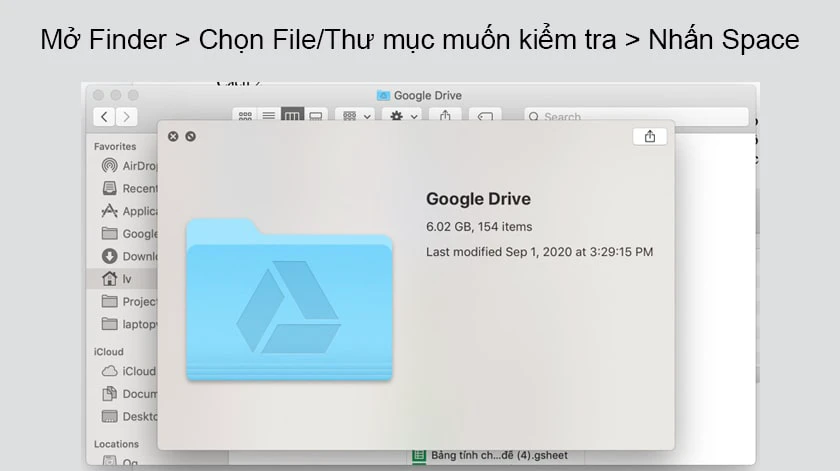This screenshot has height=471, width=840.
Task: Click the Edit Tags toolbar button
Action: click(x=485, y=115)
